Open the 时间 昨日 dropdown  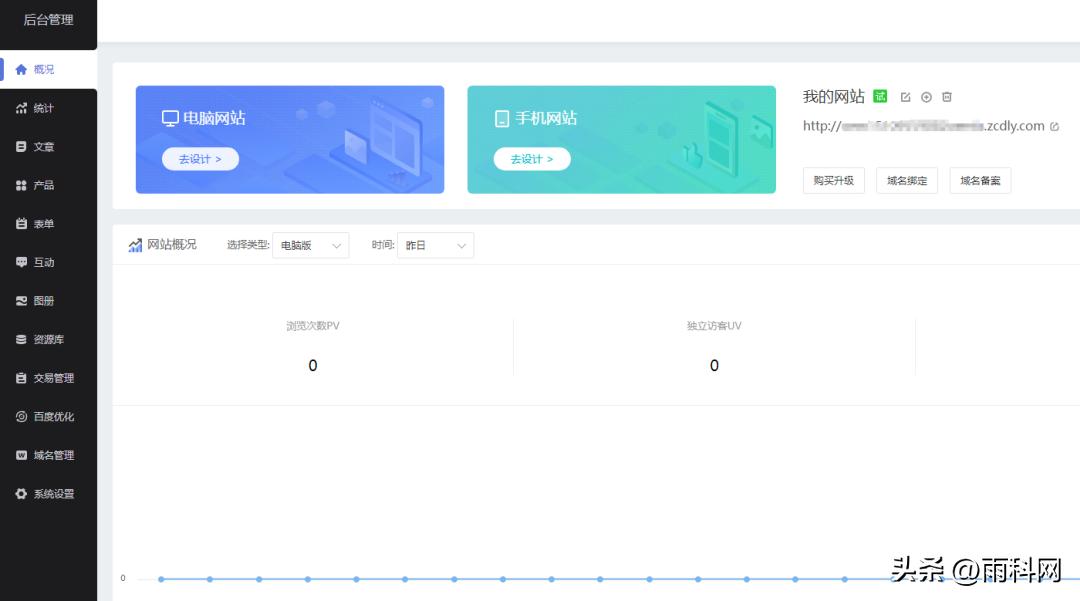[435, 245]
